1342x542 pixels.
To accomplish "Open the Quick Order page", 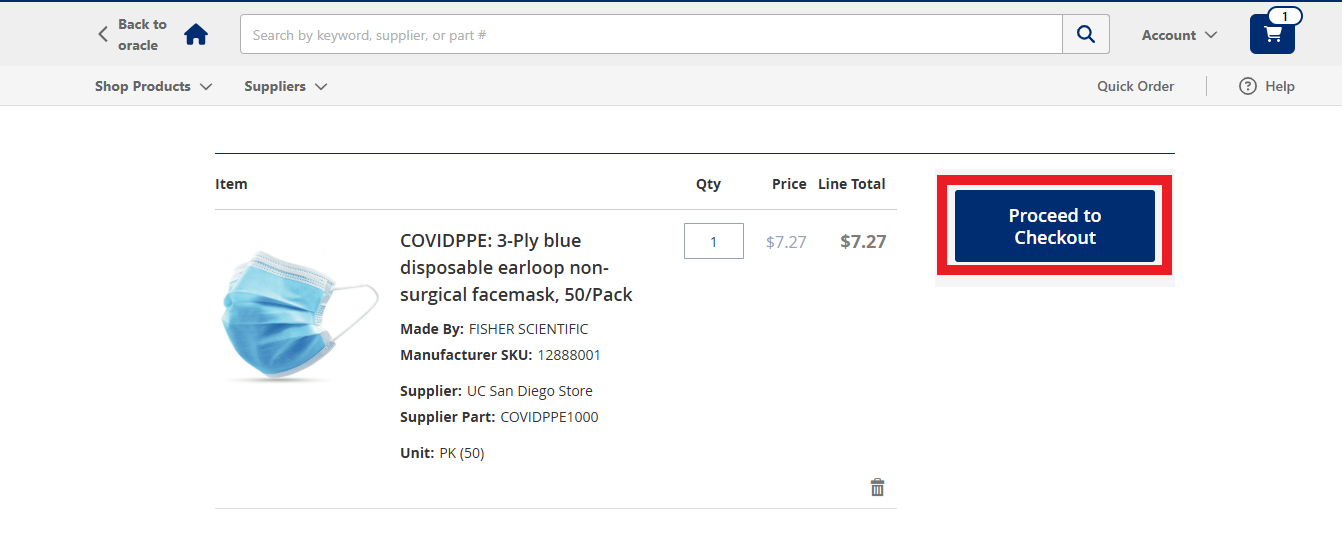I will [x=1135, y=86].
